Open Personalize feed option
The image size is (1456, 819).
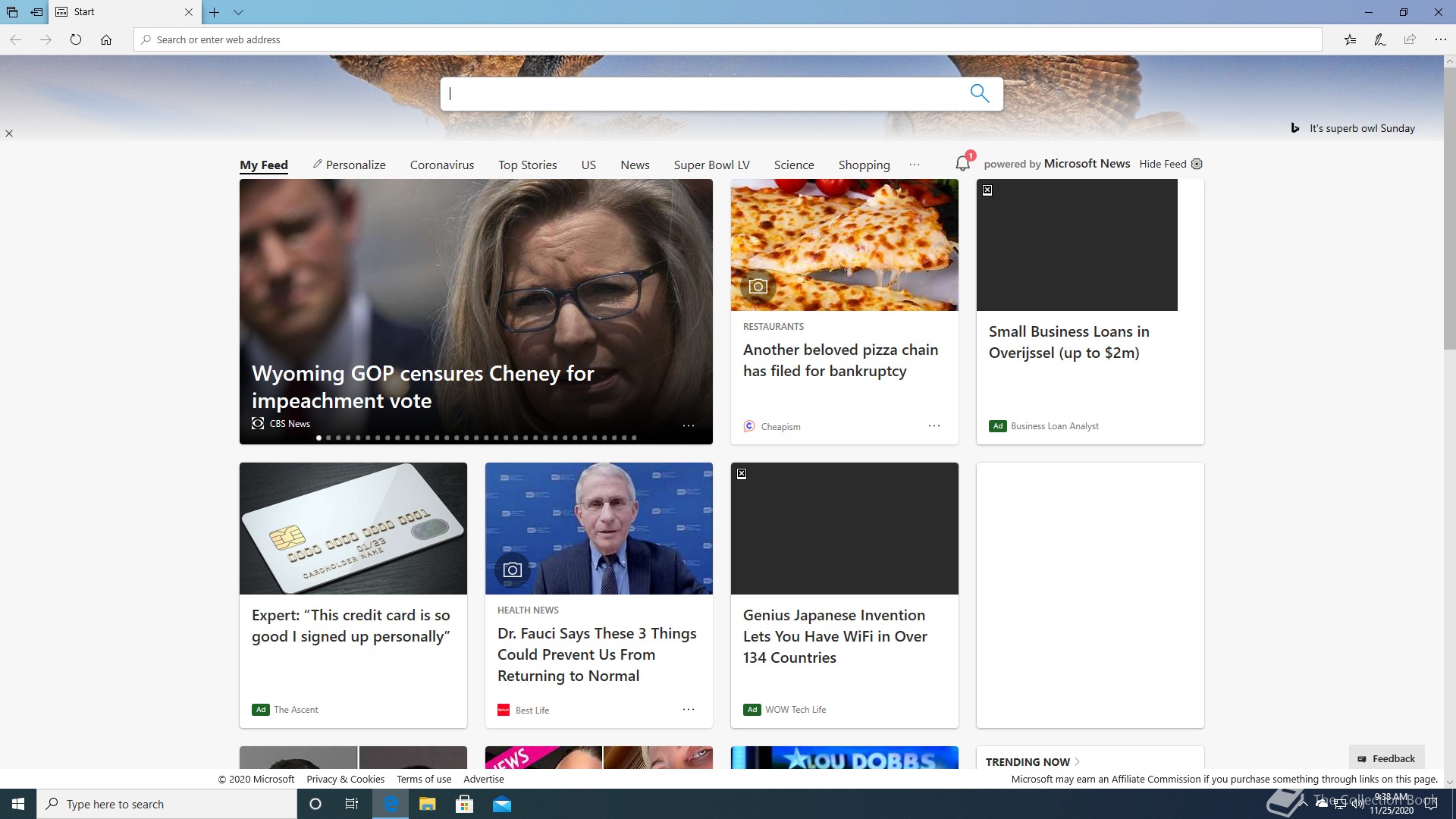pos(349,165)
